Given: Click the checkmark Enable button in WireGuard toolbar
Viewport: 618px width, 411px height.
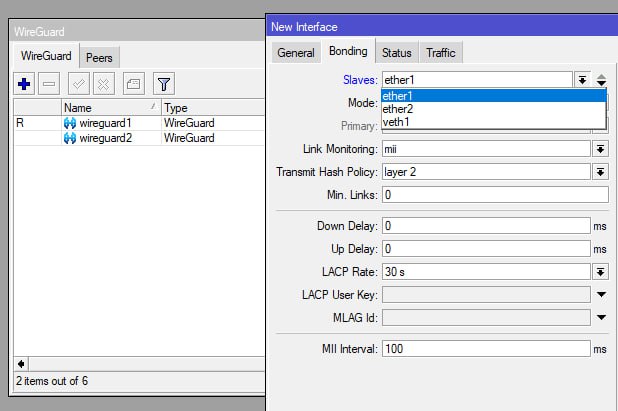Looking at the screenshot, I should coord(78,84).
